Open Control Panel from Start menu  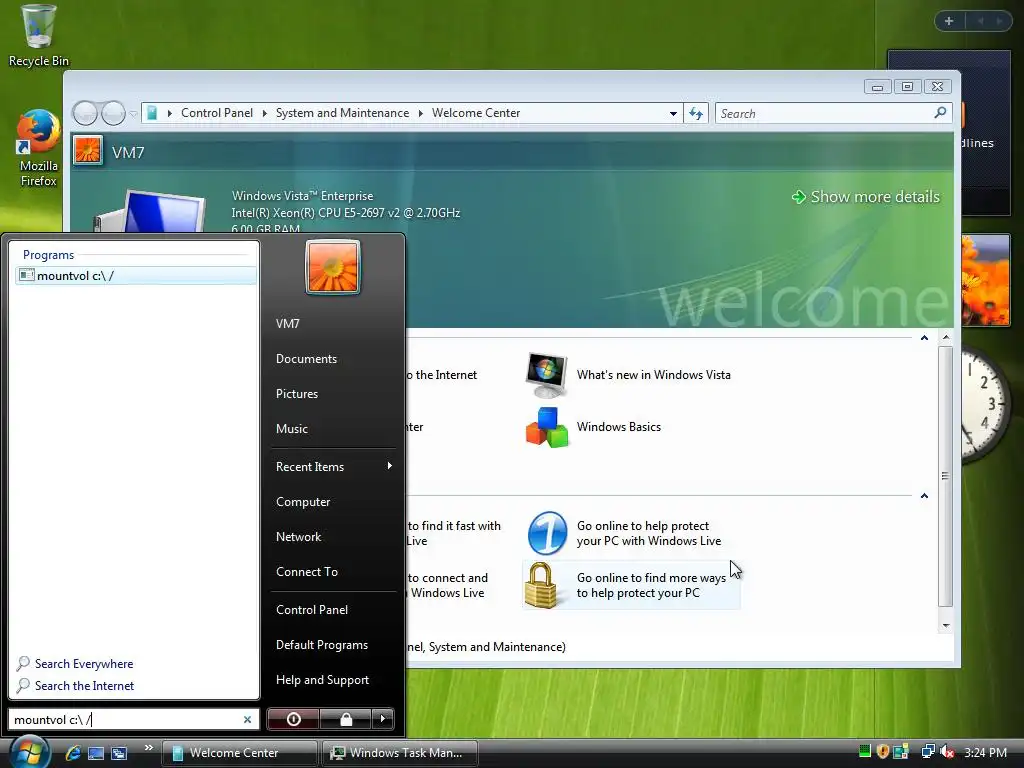312,609
